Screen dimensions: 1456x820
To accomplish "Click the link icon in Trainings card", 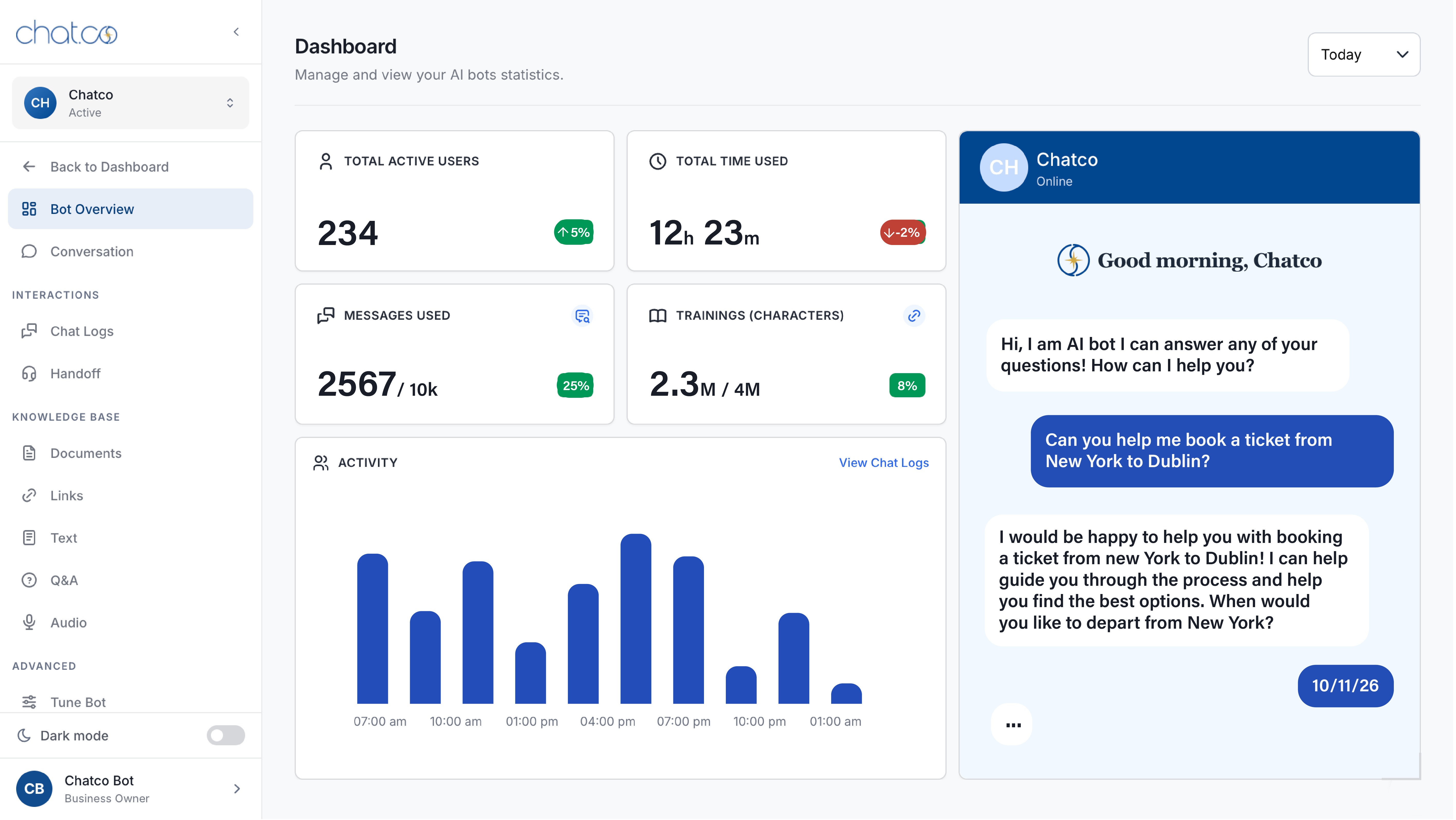I will click(x=914, y=316).
